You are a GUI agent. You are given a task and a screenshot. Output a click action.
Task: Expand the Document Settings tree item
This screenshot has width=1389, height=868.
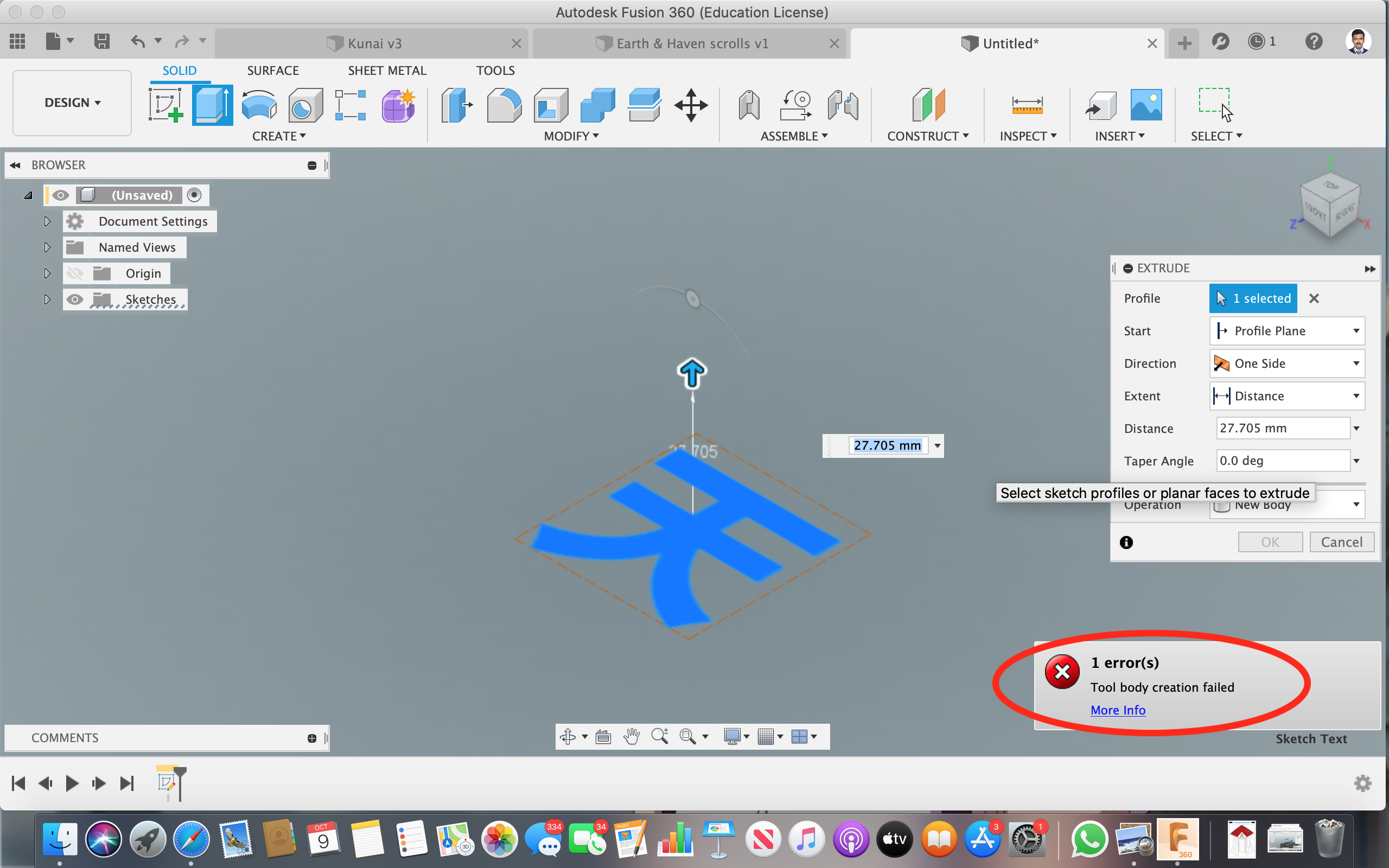(47, 221)
